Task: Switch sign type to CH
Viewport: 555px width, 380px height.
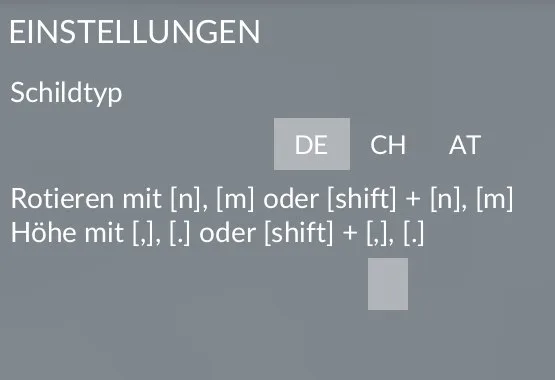Action: pyautogui.click(x=388, y=144)
